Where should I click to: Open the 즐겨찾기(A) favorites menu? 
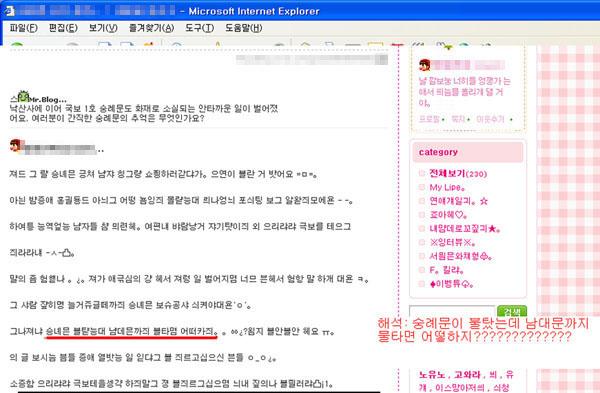tap(152, 28)
